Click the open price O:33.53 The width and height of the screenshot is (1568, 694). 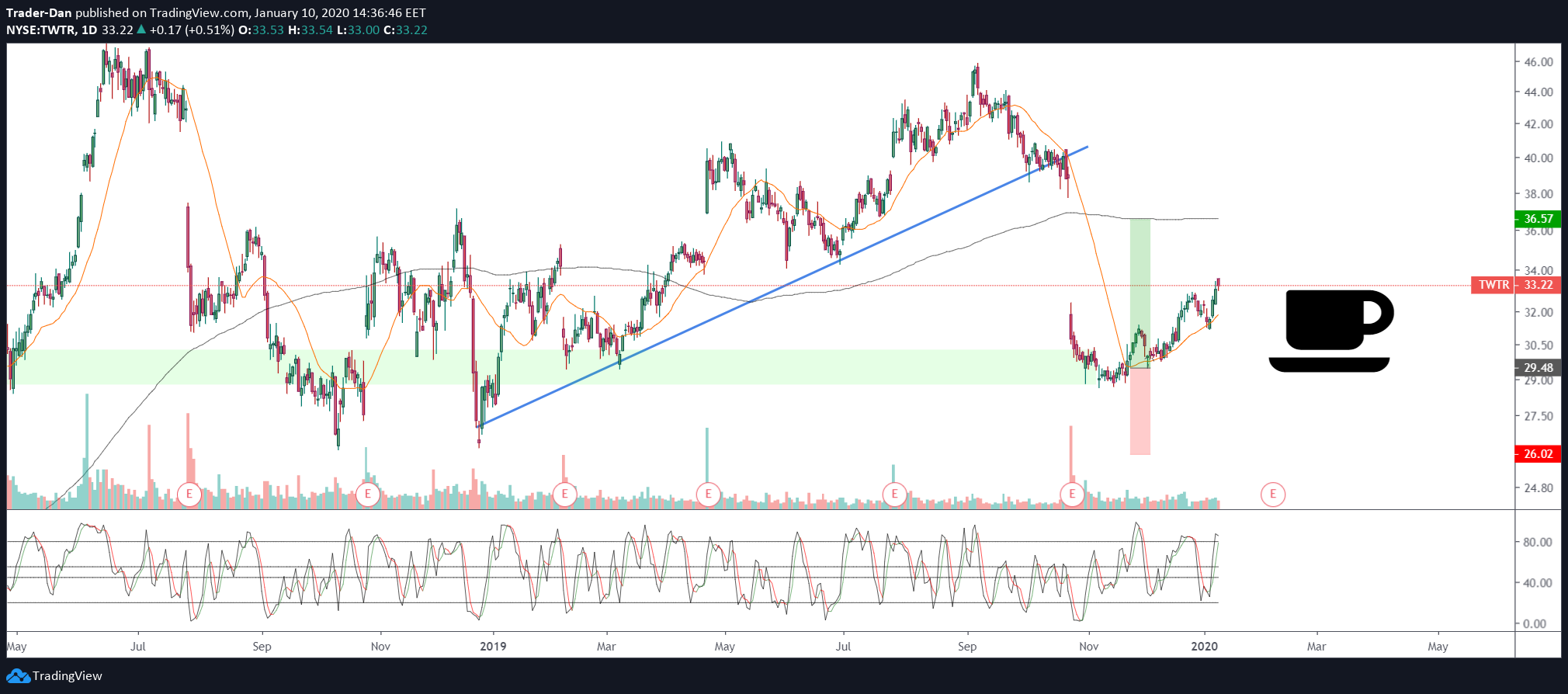[x=261, y=30]
